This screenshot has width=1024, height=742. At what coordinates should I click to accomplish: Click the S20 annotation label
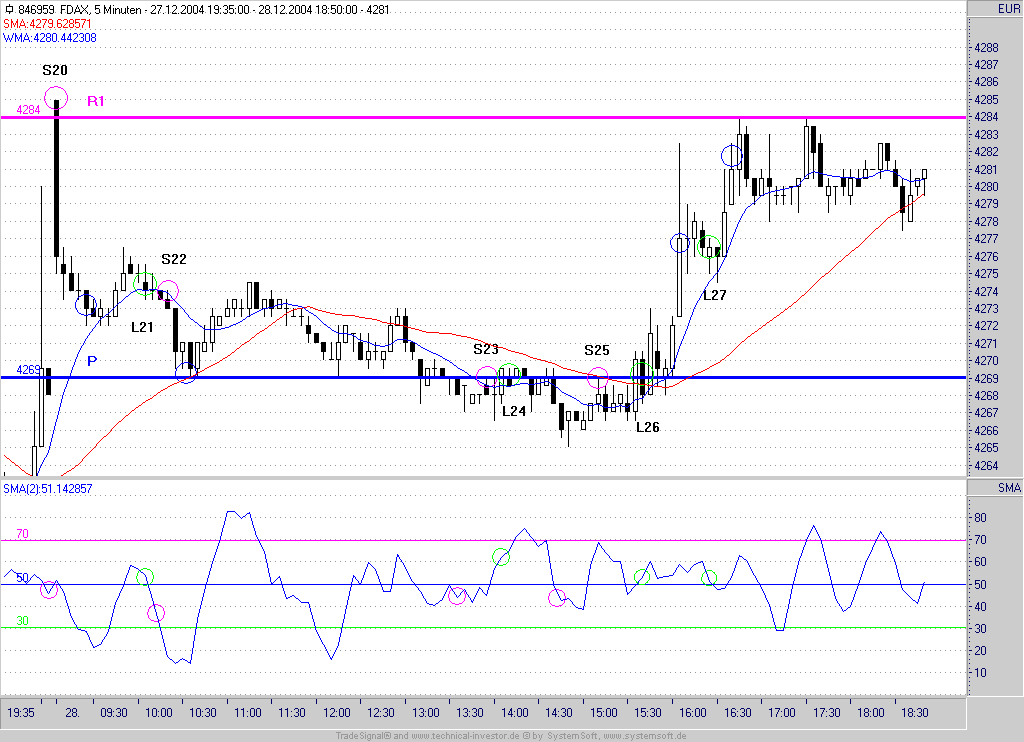[x=55, y=71]
